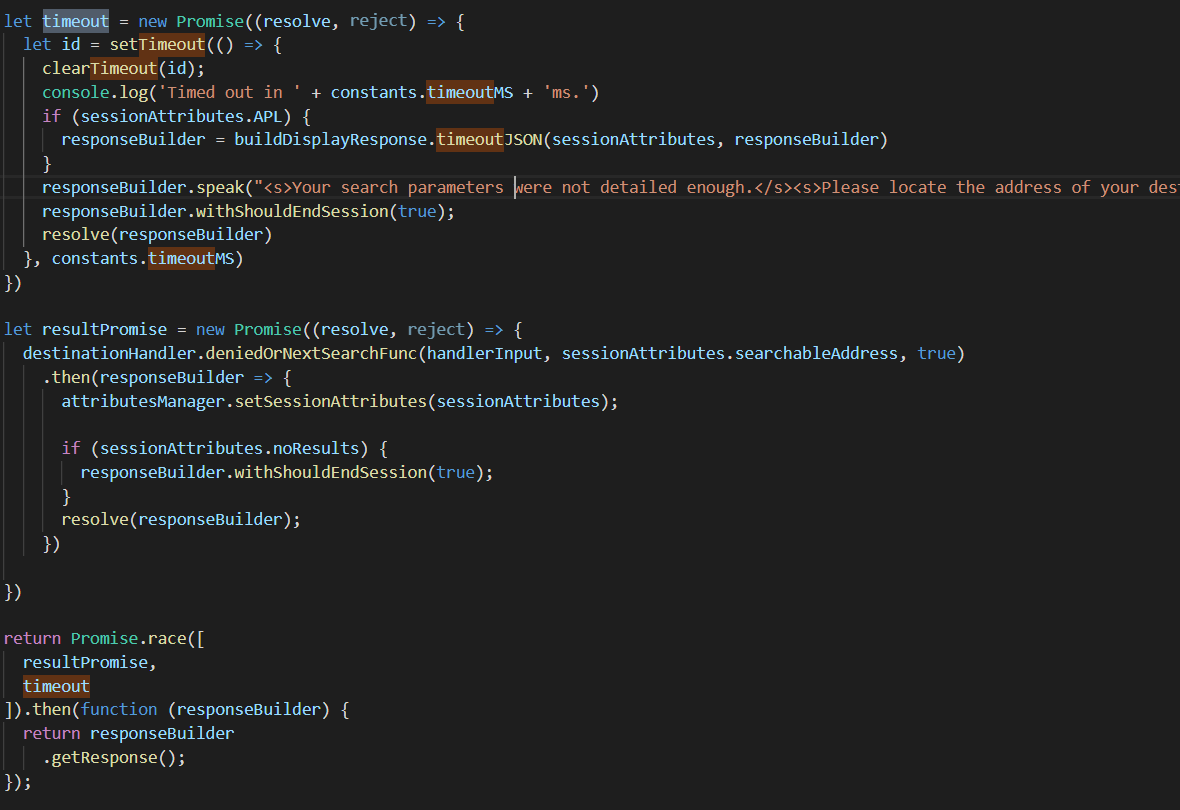Click the resultPromise variable declaration
This screenshot has height=810, width=1180.
(x=105, y=329)
